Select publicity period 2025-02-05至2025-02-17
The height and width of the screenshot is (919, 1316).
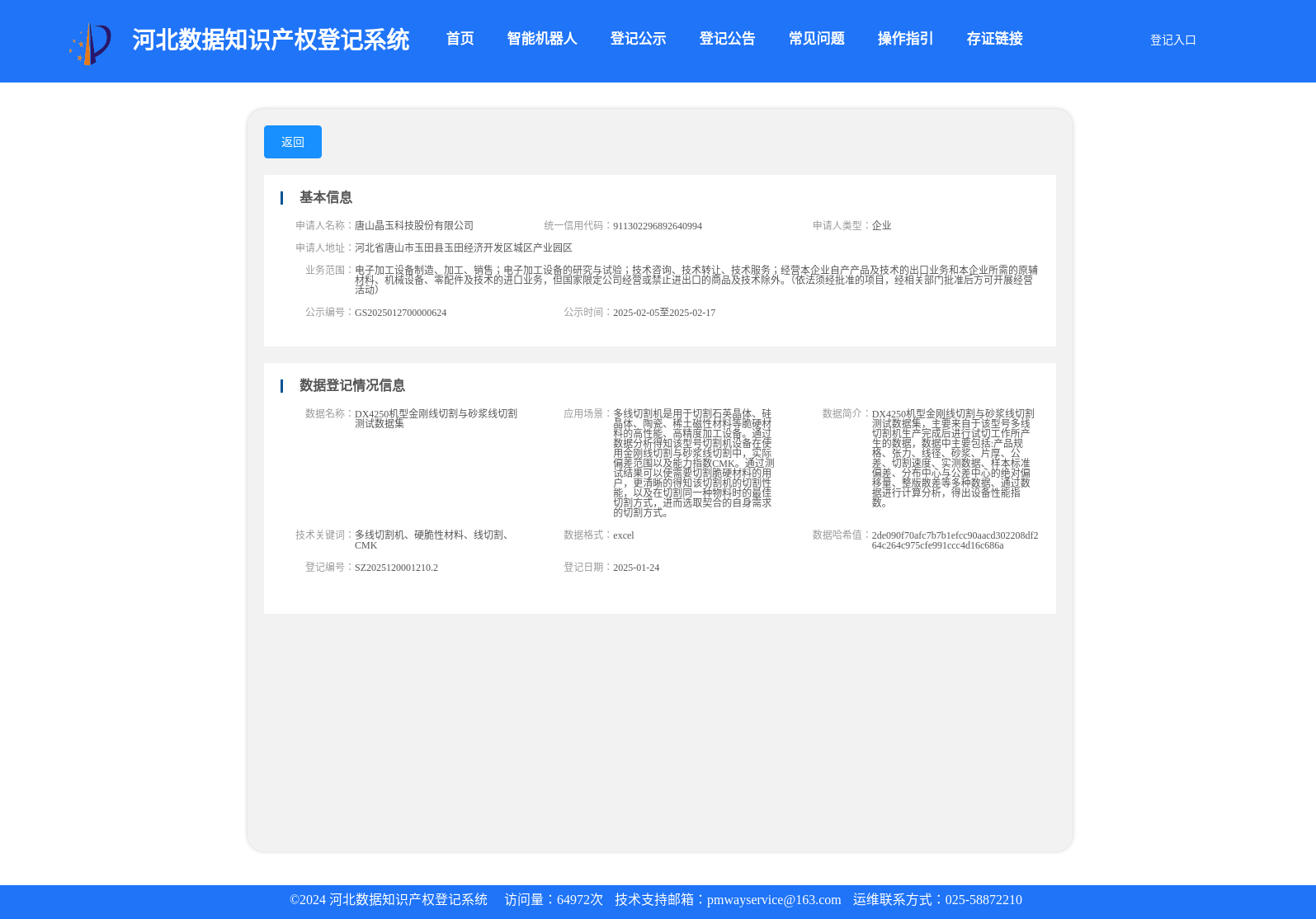[664, 313]
